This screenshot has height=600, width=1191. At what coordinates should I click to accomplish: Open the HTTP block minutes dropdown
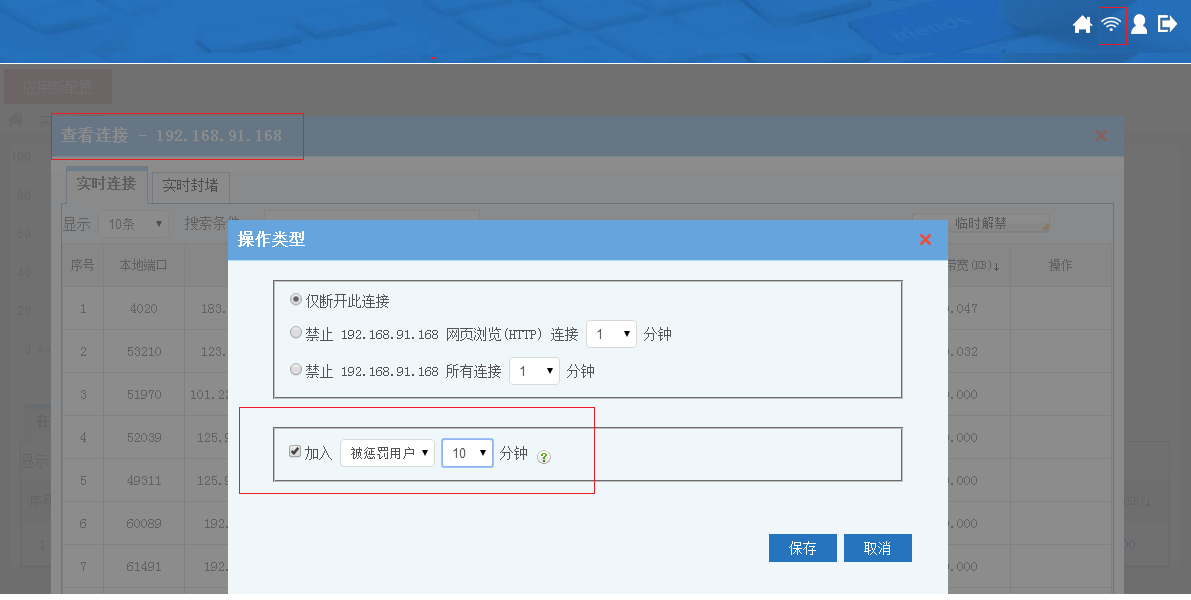(611, 334)
